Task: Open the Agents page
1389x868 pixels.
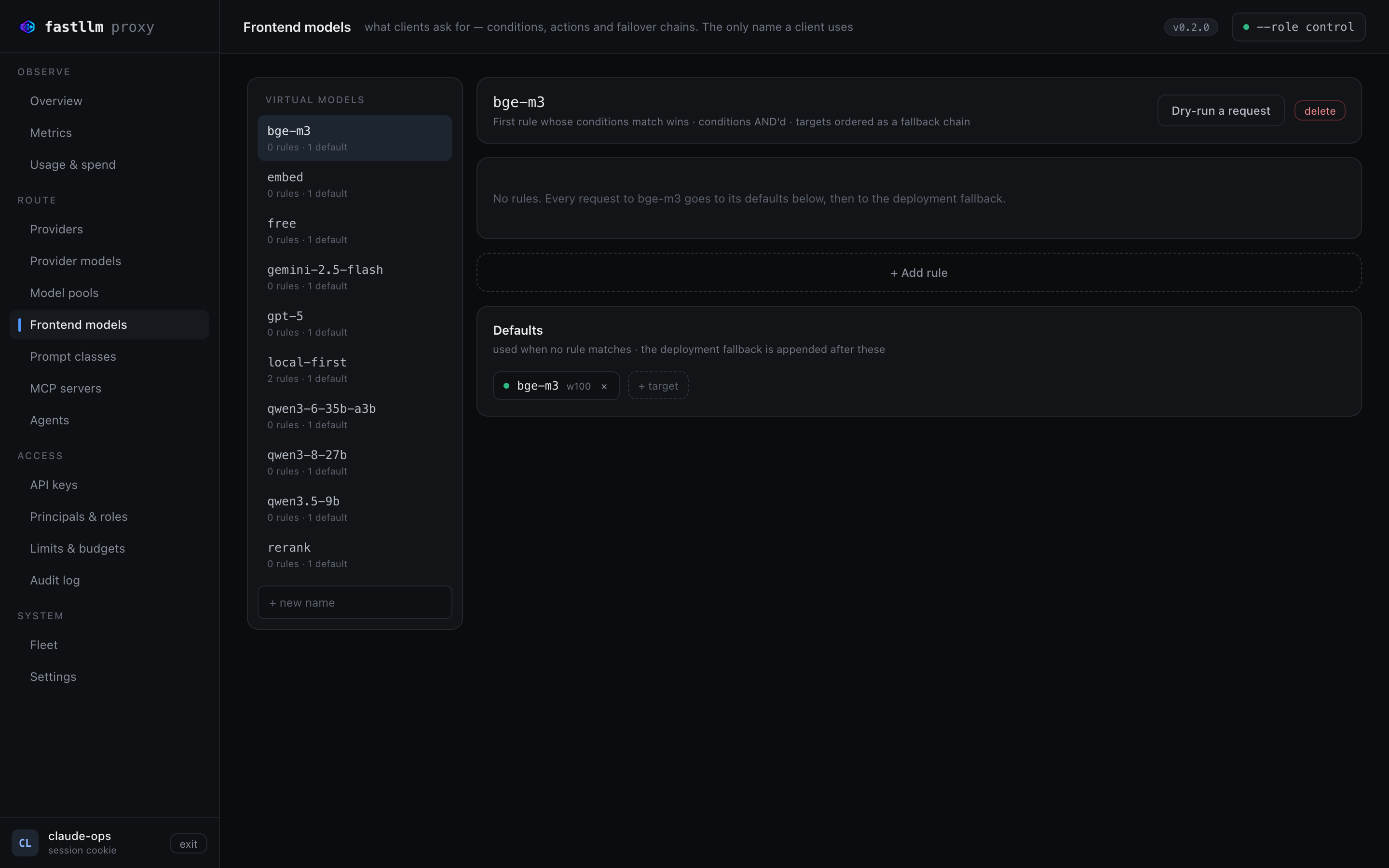Action: click(109, 420)
